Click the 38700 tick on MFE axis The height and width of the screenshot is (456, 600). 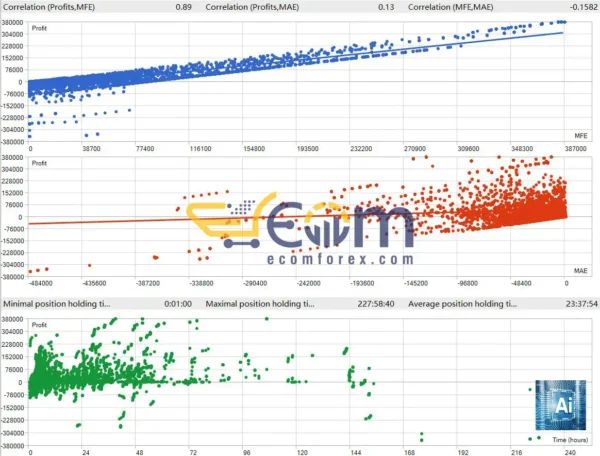click(91, 148)
